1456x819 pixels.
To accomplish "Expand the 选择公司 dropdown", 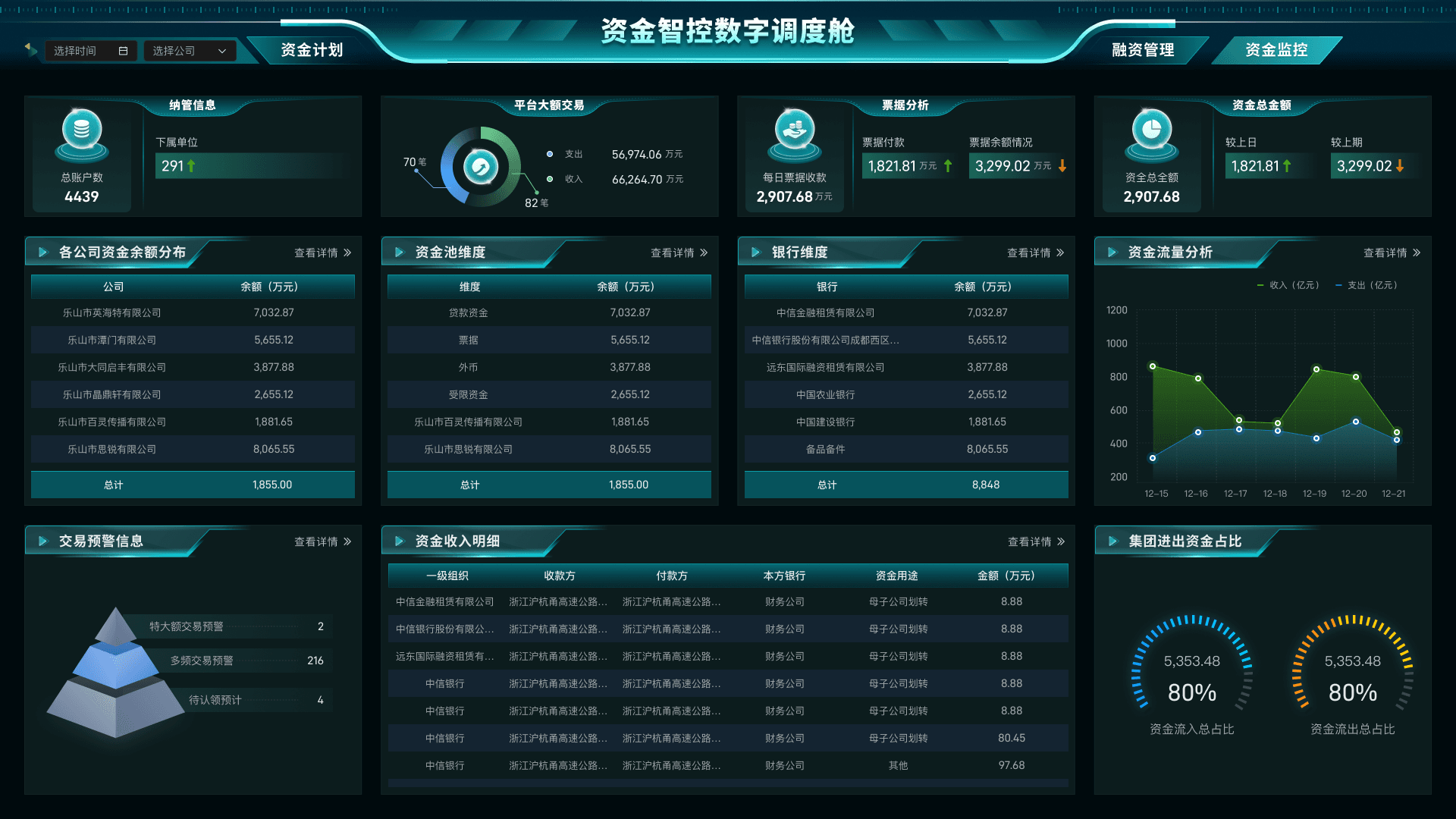I will click(190, 51).
